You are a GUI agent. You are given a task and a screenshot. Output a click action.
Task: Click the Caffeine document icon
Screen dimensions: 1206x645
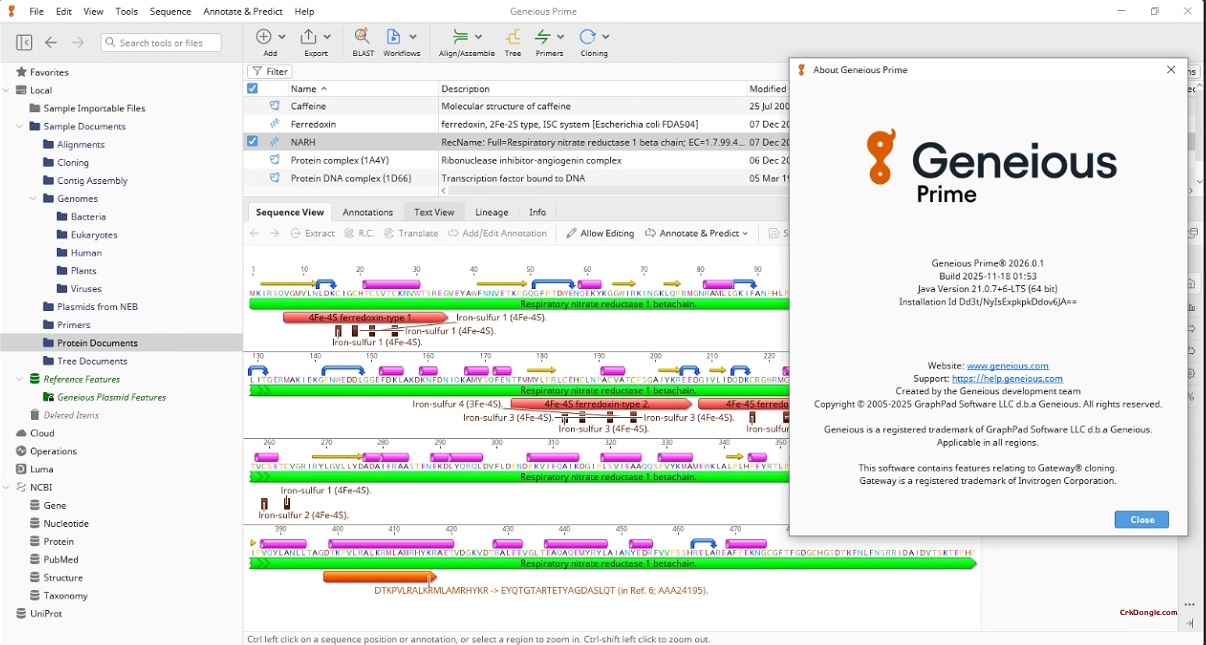[x=275, y=106]
